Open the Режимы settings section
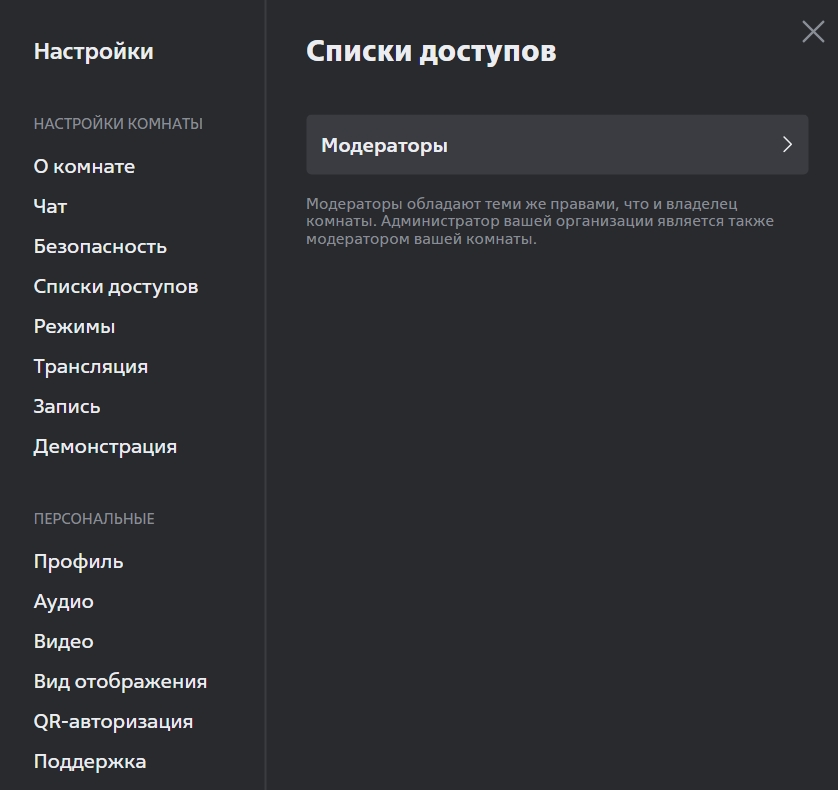The height and width of the screenshot is (790, 838). tap(74, 327)
